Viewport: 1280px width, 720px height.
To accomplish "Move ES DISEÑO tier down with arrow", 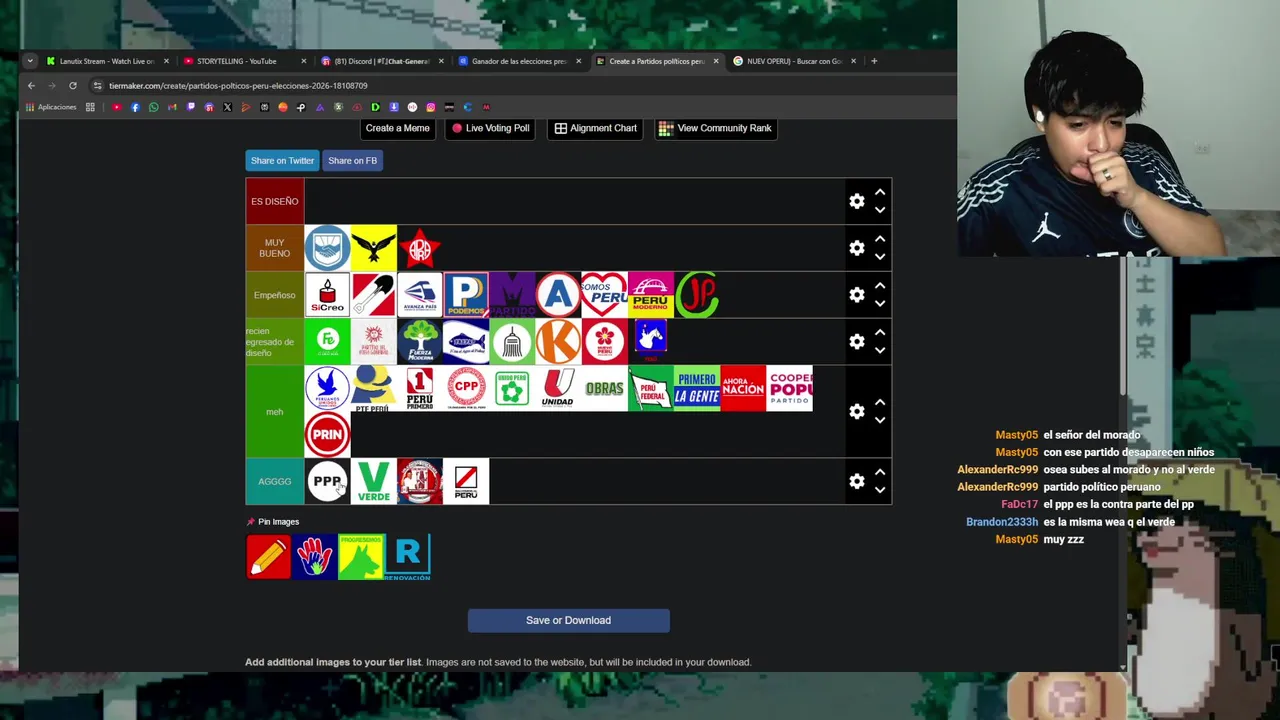I will [x=880, y=210].
